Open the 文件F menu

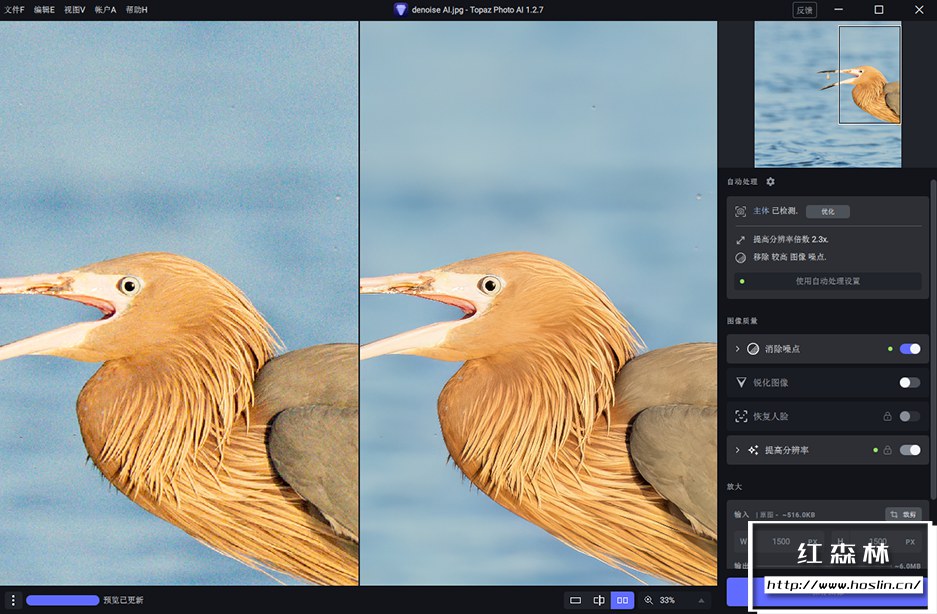coord(14,9)
